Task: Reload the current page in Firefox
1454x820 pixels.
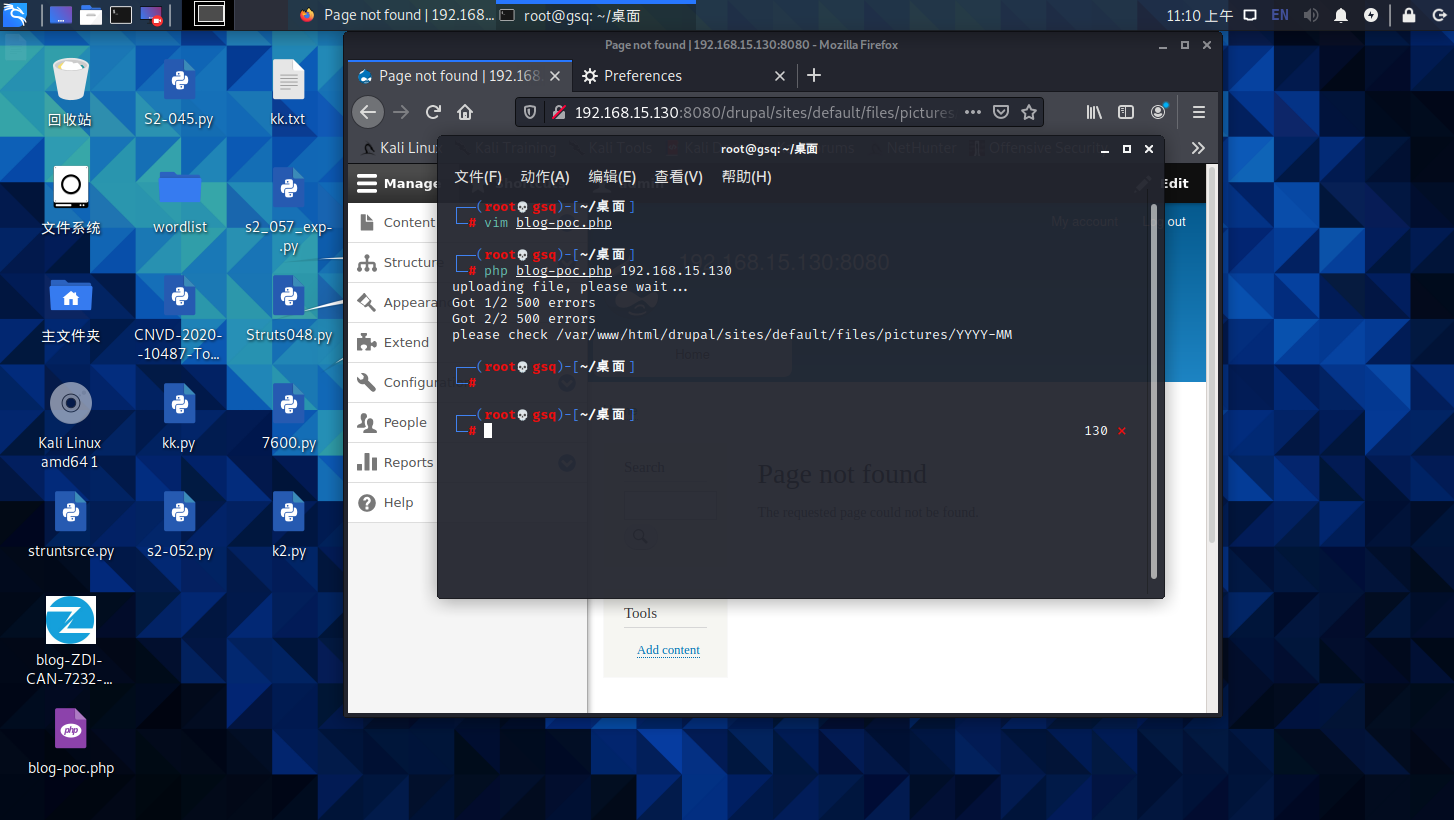Action: click(x=433, y=112)
